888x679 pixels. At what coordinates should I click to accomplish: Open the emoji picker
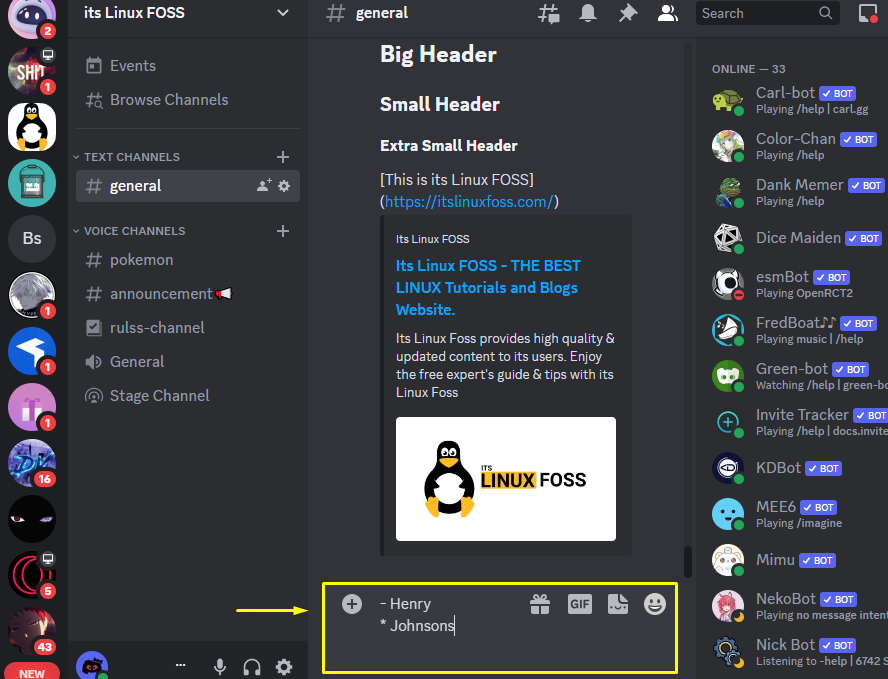tap(655, 604)
